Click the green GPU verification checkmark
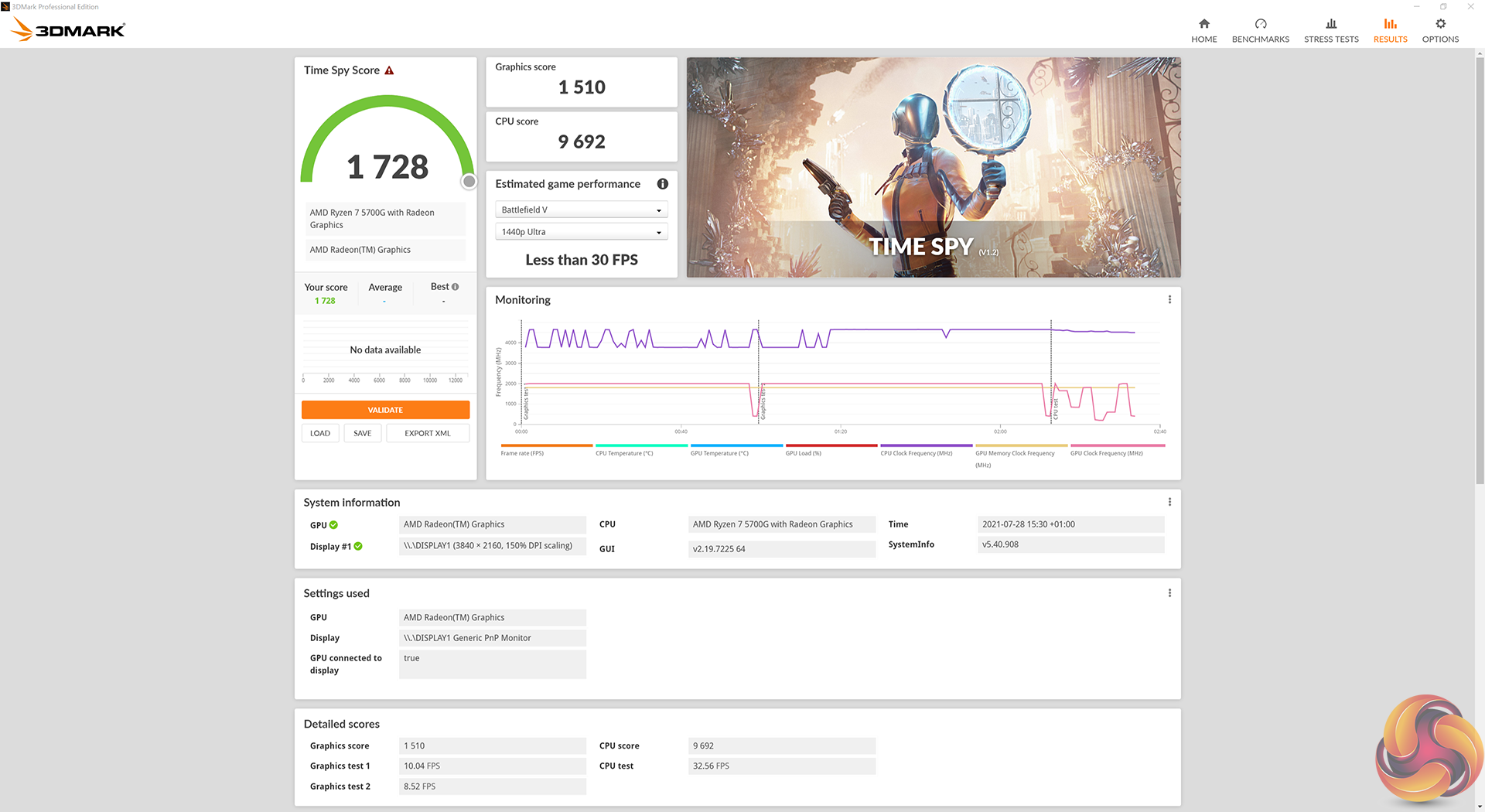This screenshot has height=812, width=1485. point(334,525)
